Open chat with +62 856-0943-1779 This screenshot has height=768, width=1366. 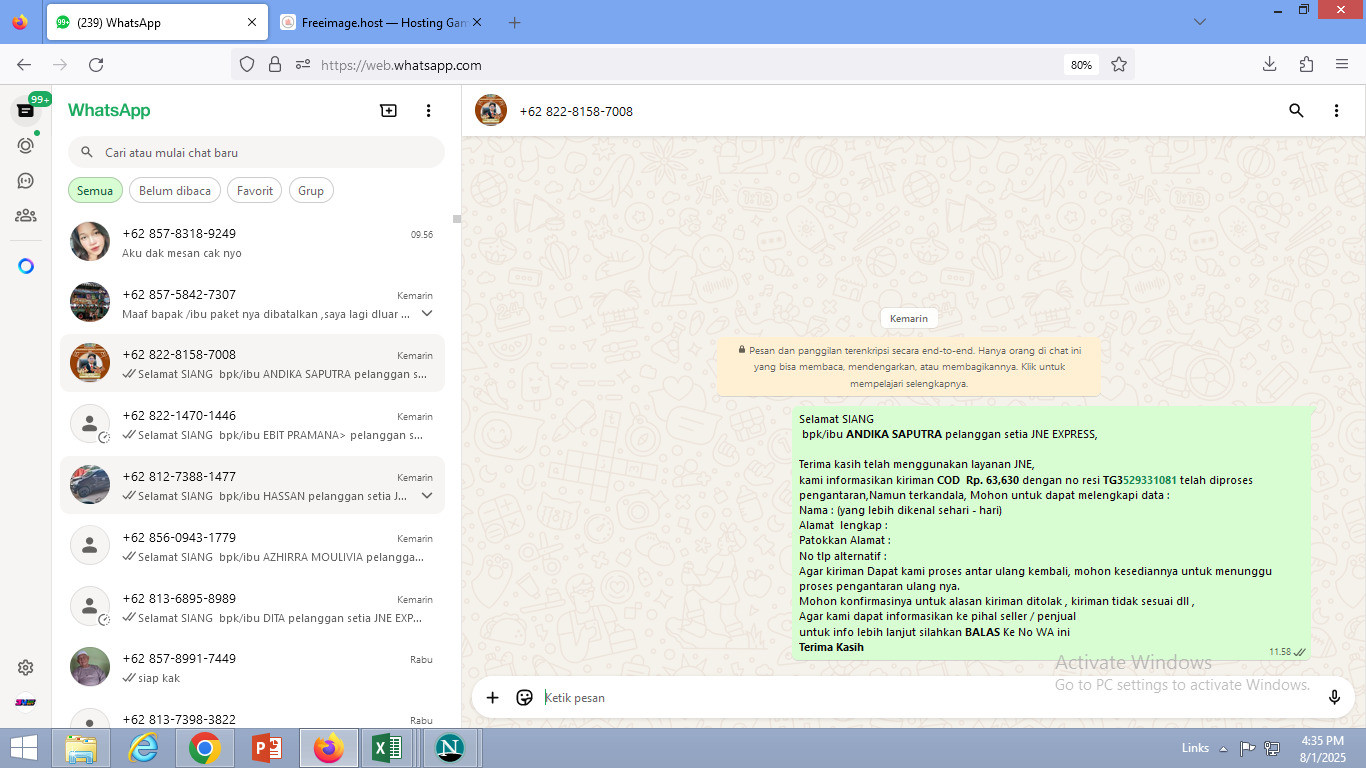[252, 546]
